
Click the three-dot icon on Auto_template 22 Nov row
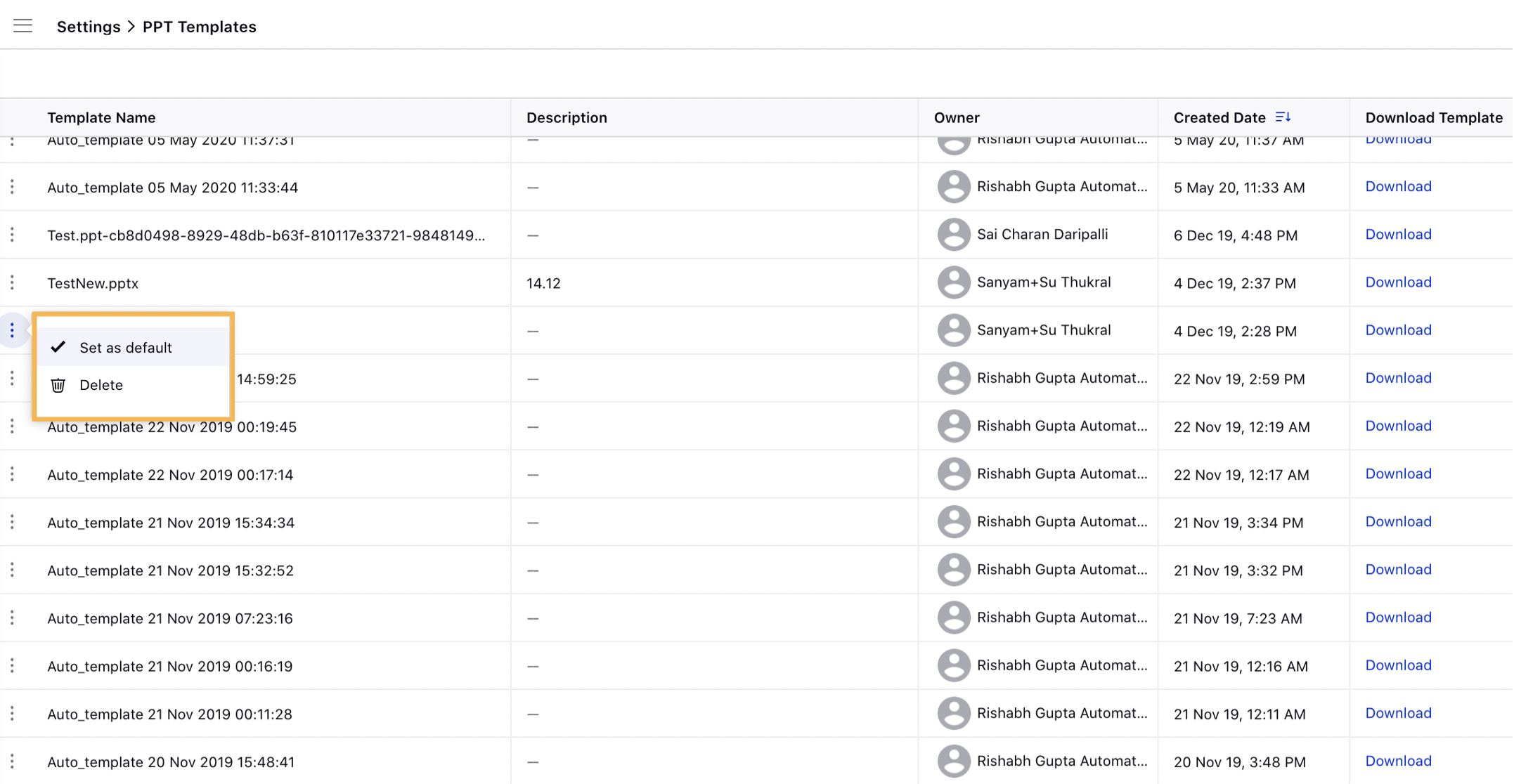[12, 426]
